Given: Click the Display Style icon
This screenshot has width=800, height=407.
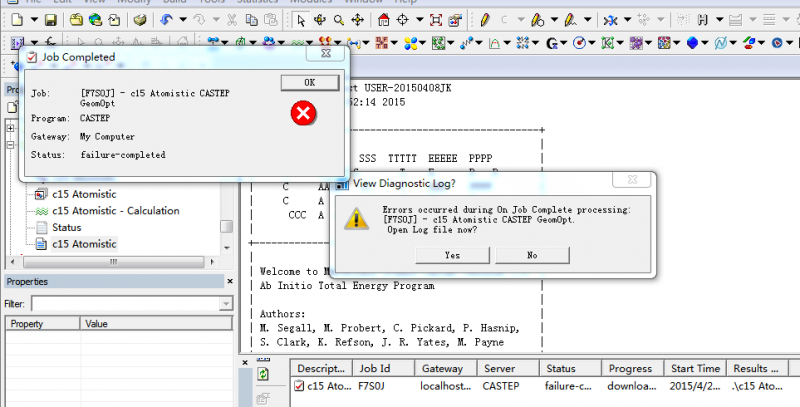Looking at the screenshot, I should (x=455, y=20).
